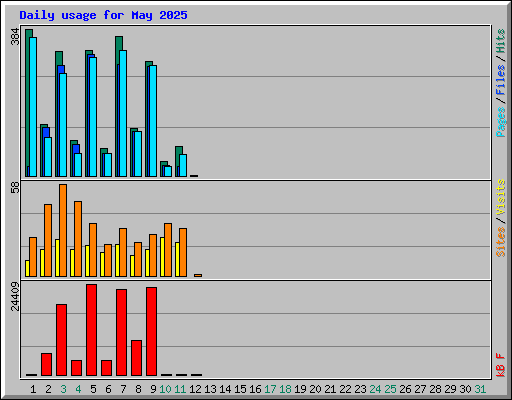Click day 24 on the x-axis
This screenshot has width=512, height=400.
click(x=375, y=389)
